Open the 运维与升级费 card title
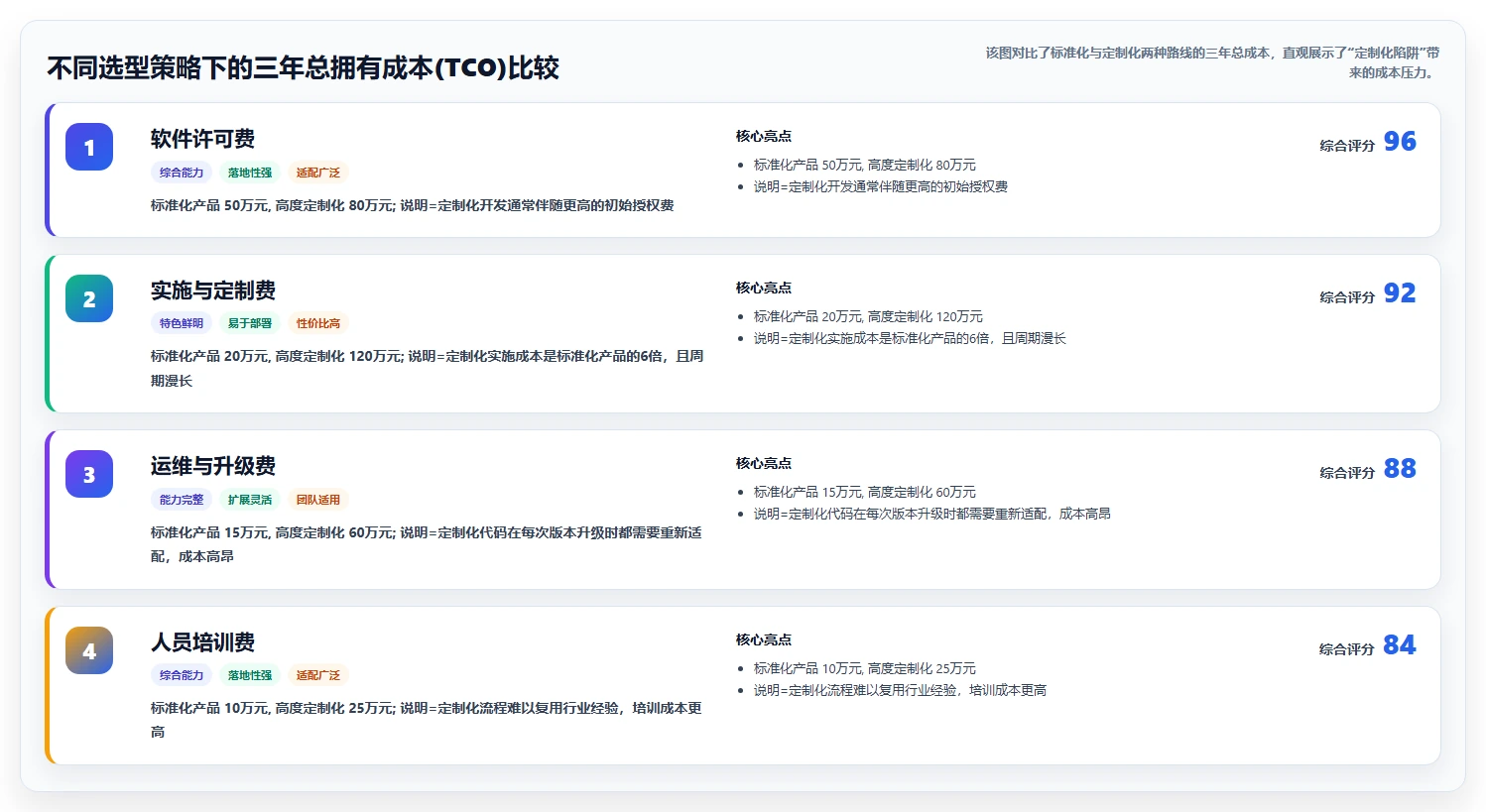1486x812 pixels. point(213,466)
